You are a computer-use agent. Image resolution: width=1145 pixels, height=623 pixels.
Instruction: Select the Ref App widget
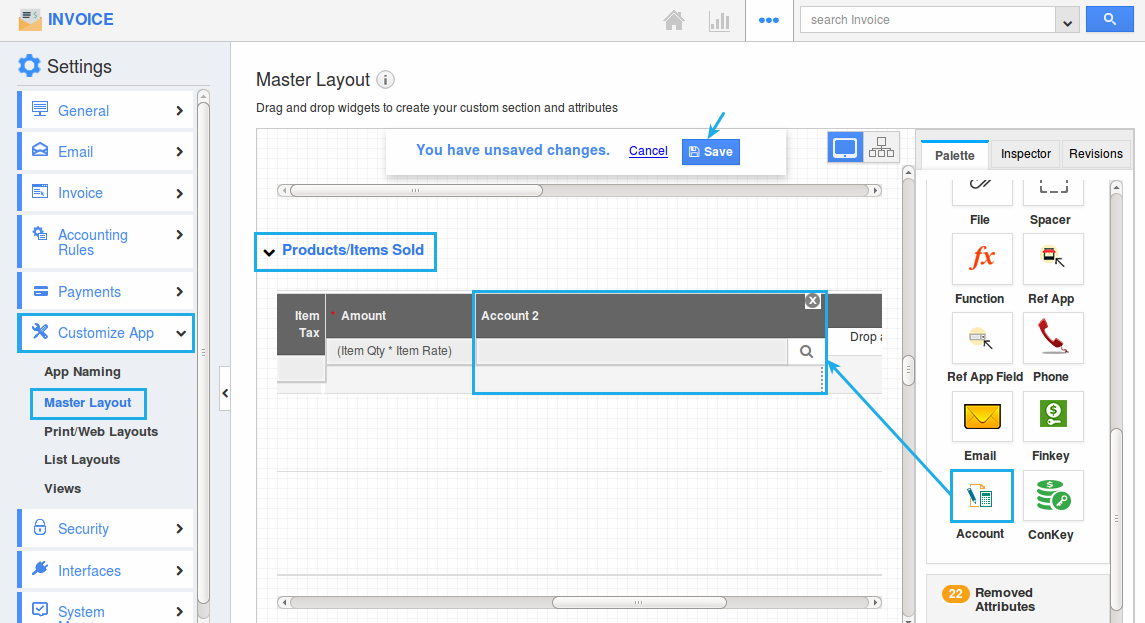pos(1051,259)
